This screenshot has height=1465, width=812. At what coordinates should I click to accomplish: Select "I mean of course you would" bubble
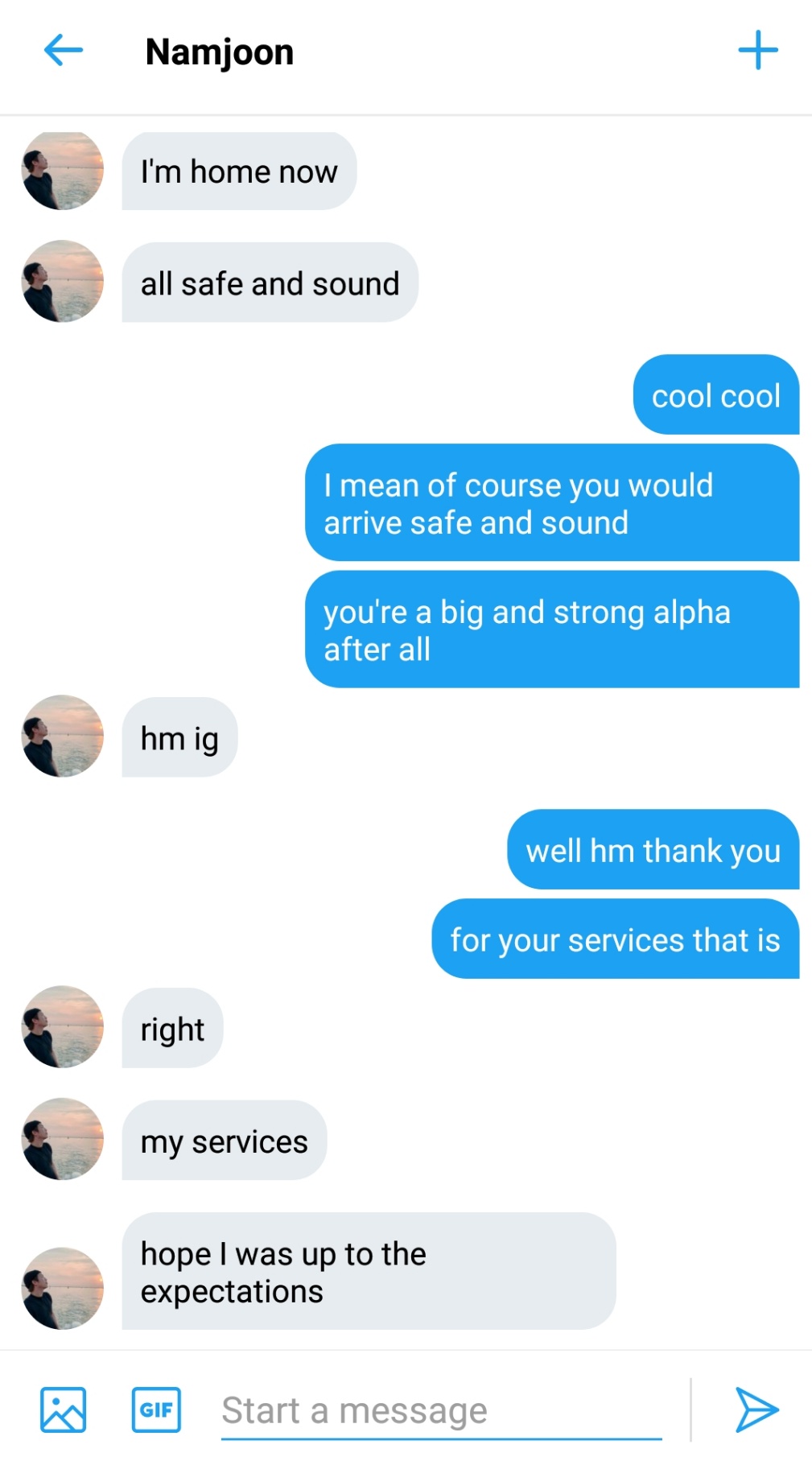(x=552, y=502)
